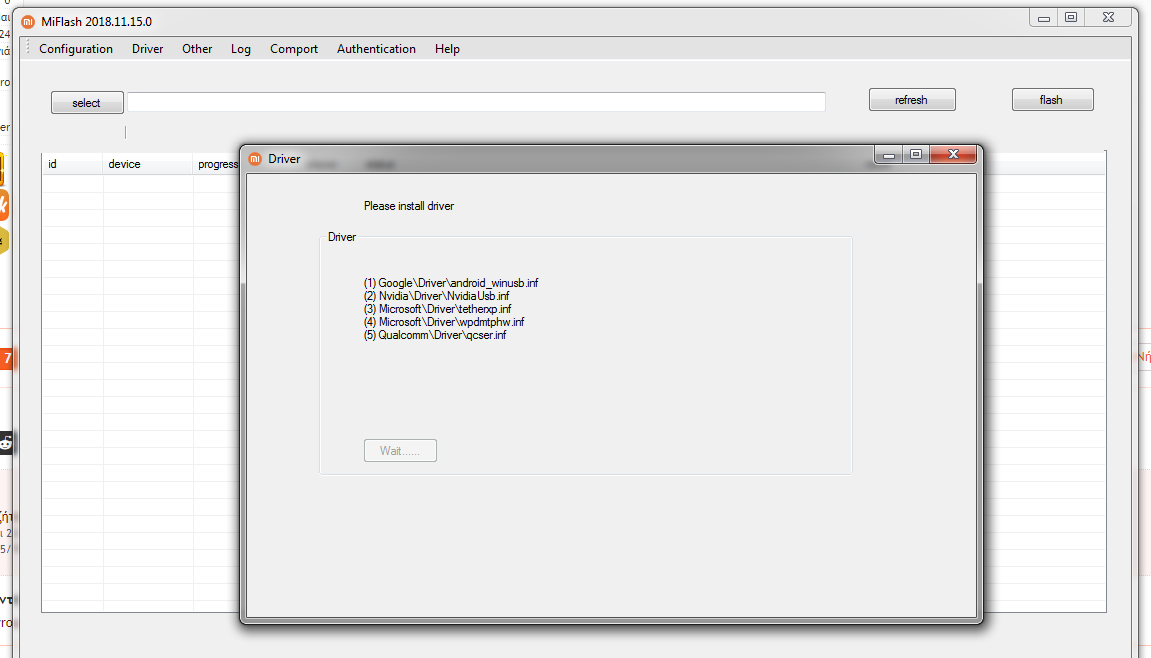Click the MiFlash title bar icon
This screenshot has width=1151, height=658.
[28, 21]
